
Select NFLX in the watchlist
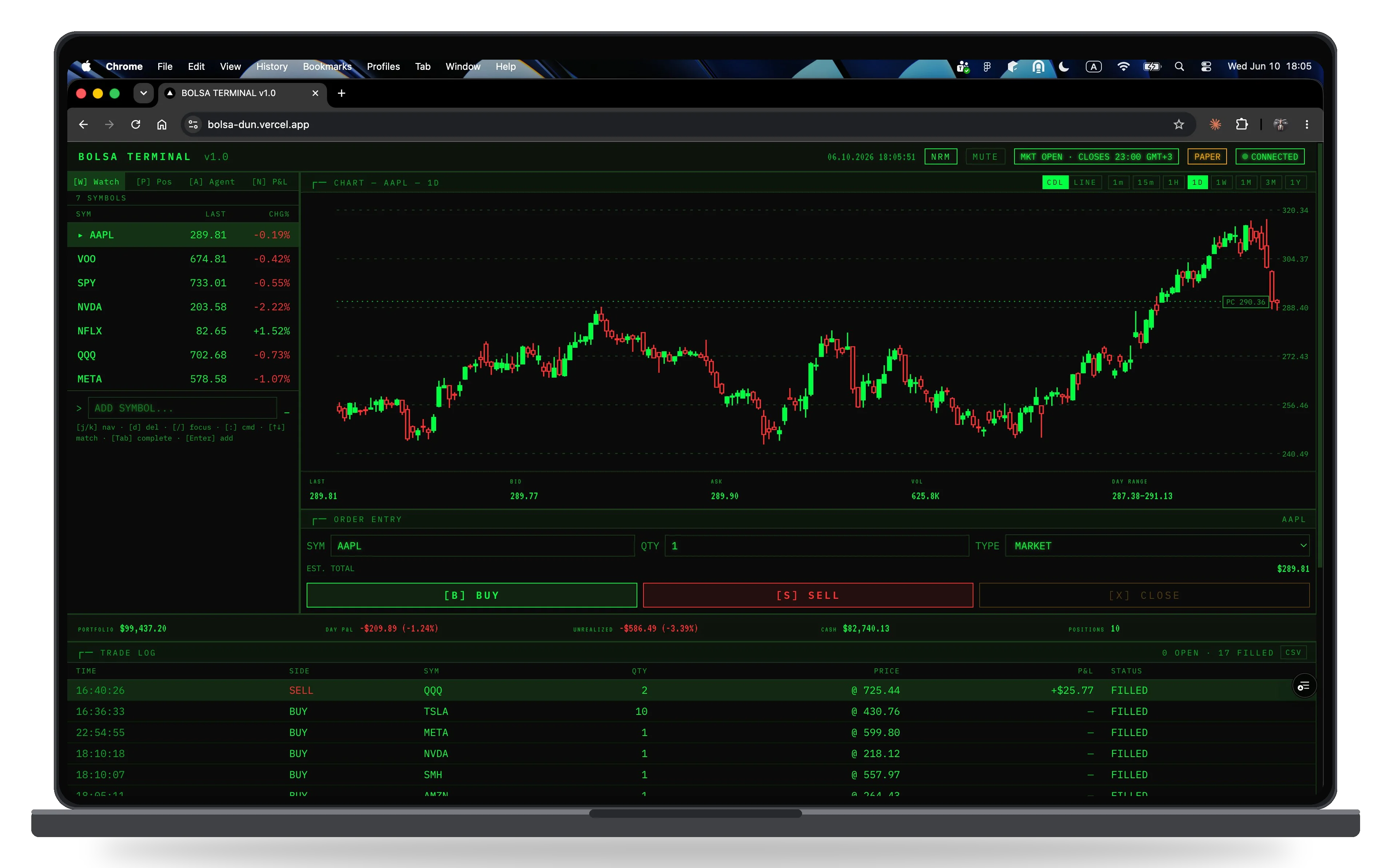(183, 331)
